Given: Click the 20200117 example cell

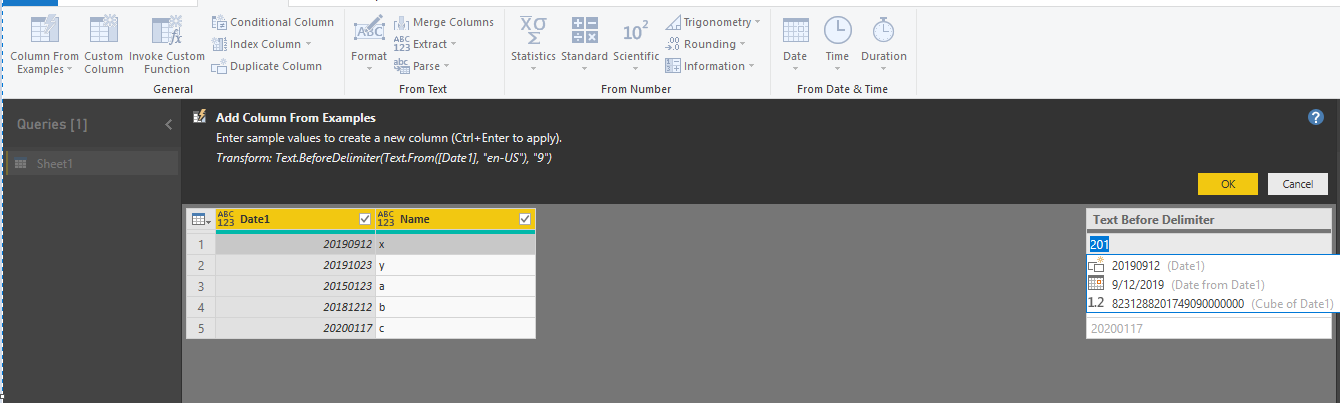Looking at the screenshot, I should 1209,328.
